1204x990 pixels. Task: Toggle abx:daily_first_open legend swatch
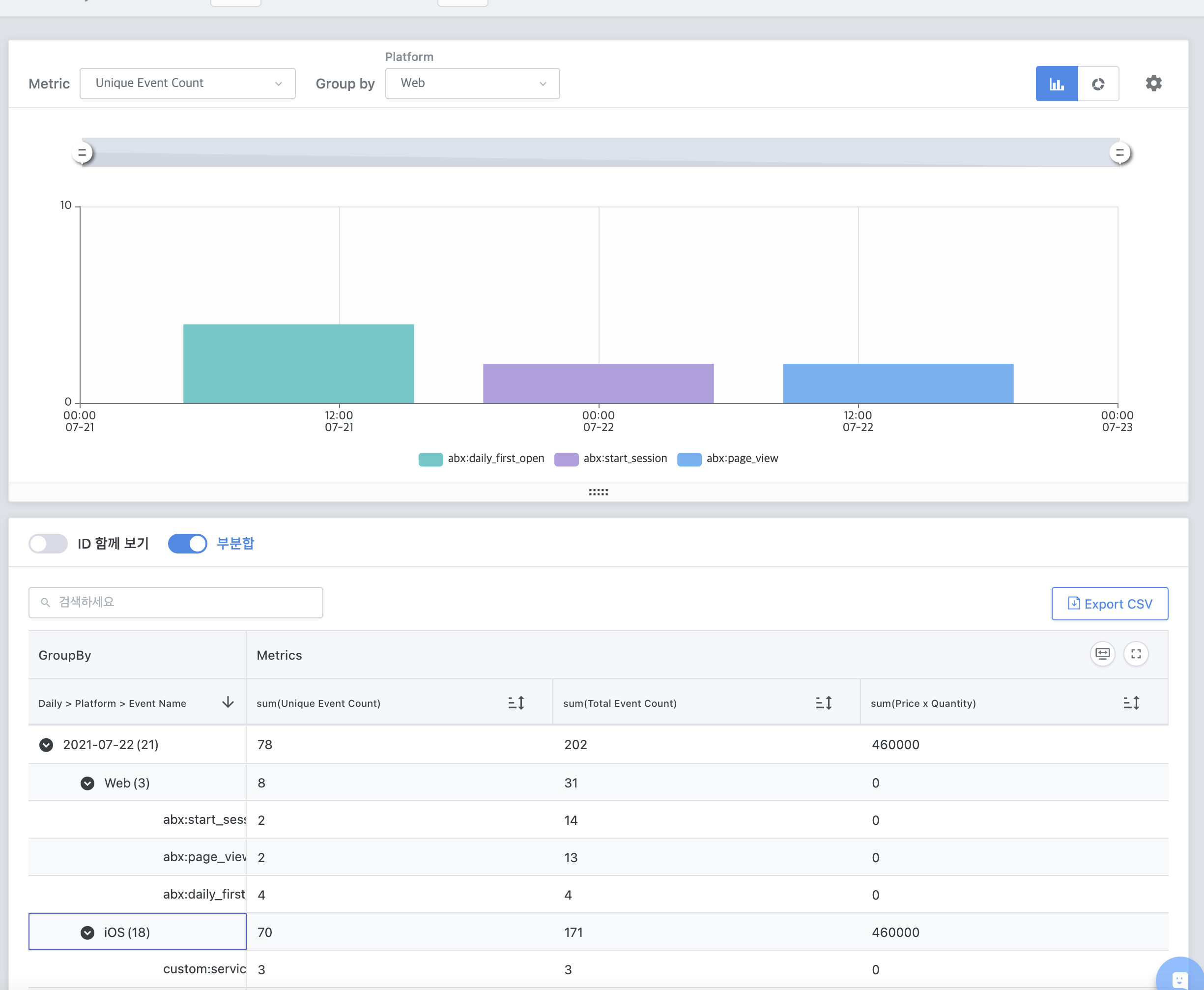click(430, 459)
